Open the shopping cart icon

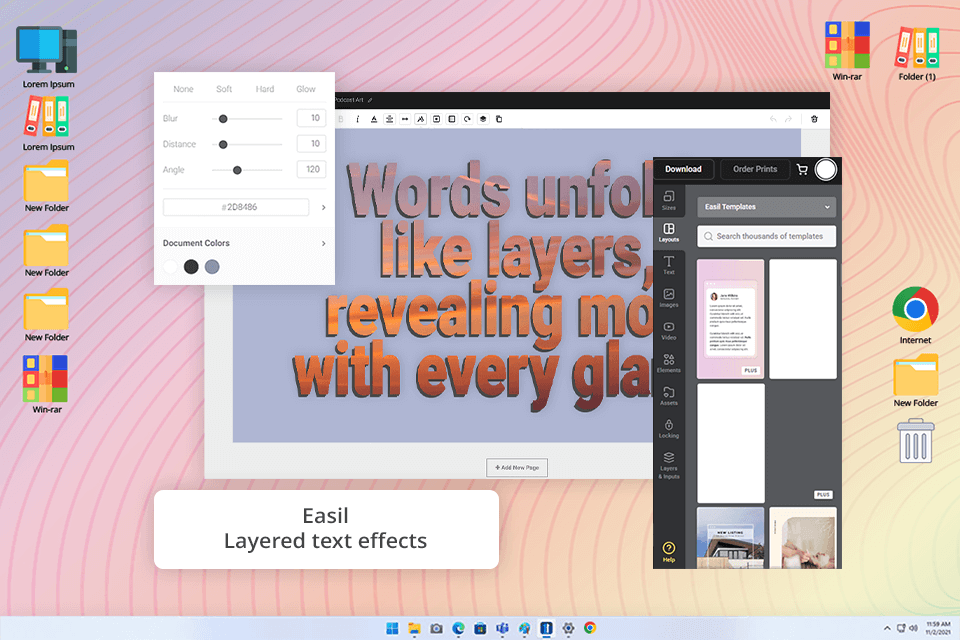[x=802, y=170]
